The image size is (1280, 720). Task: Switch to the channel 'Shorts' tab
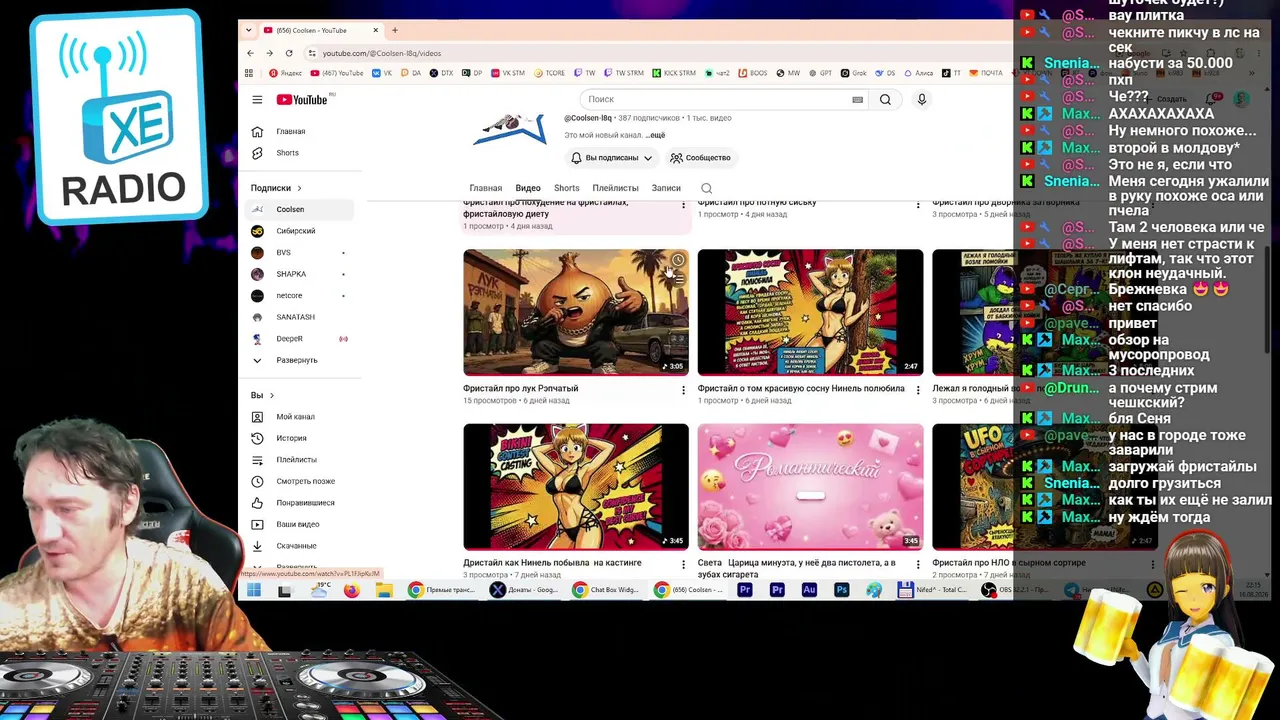[567, 188]
